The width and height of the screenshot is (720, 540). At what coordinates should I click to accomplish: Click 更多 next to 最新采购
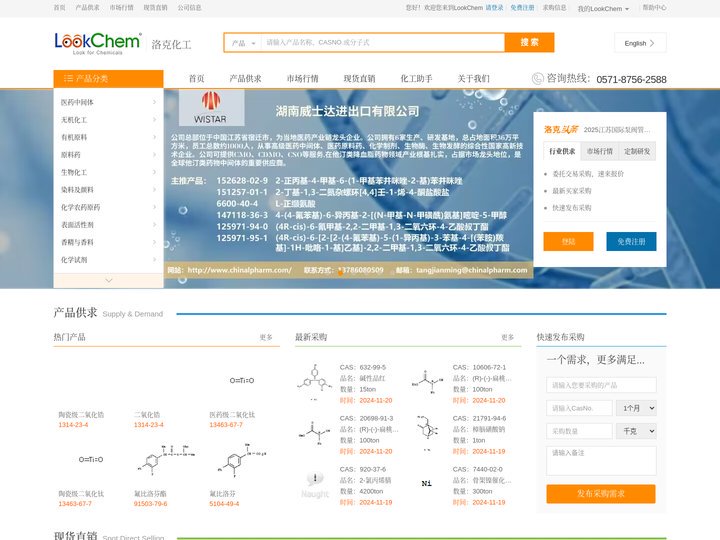508,337
